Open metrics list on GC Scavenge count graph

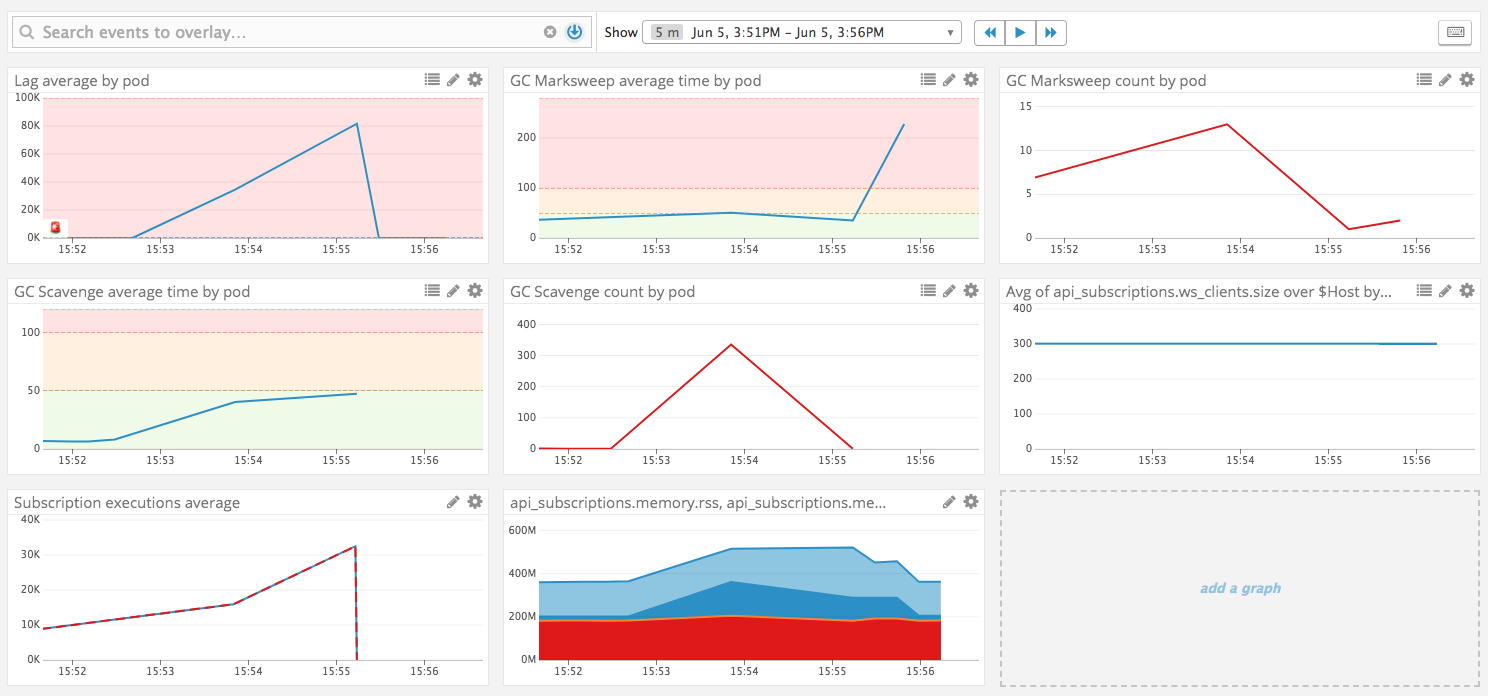tap(928, 290)
